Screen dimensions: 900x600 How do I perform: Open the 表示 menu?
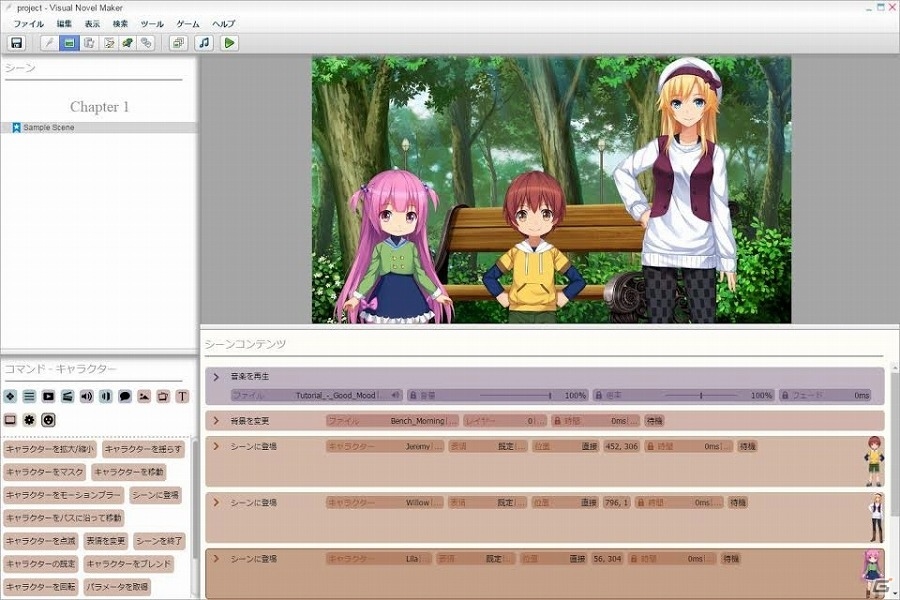(x=92, y=24)
